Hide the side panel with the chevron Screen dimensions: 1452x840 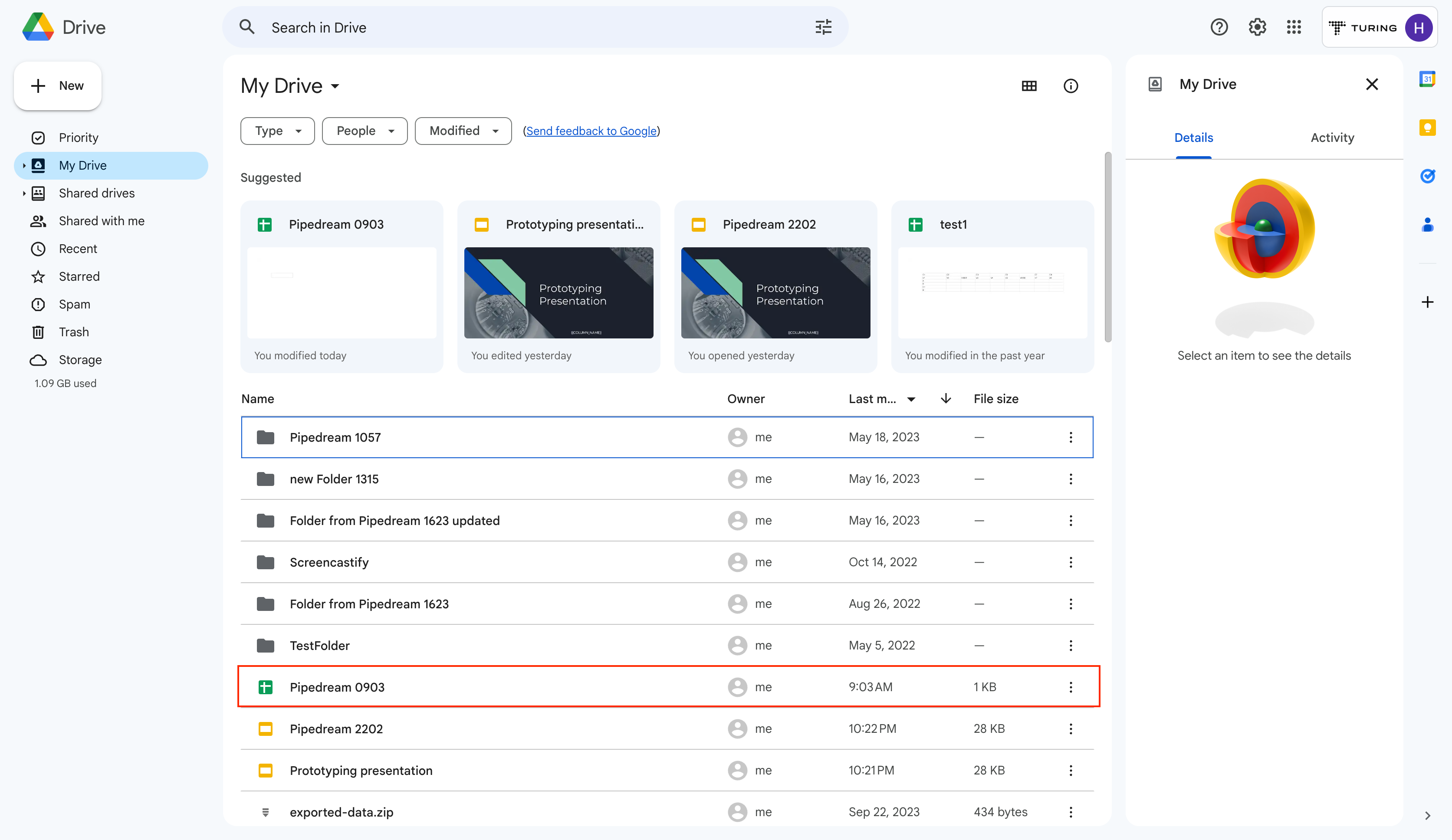click(x=1428, y=815)
